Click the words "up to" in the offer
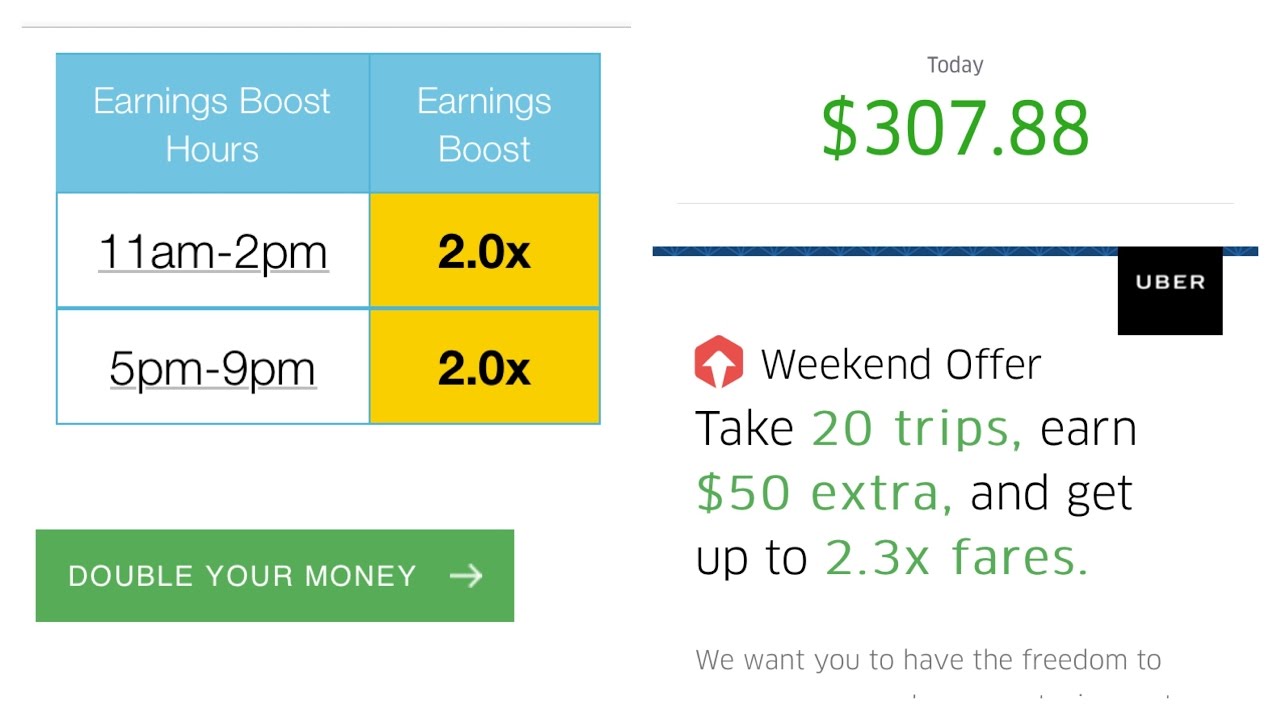Screen dimensions: 1280x720 [x=751, y=559]
